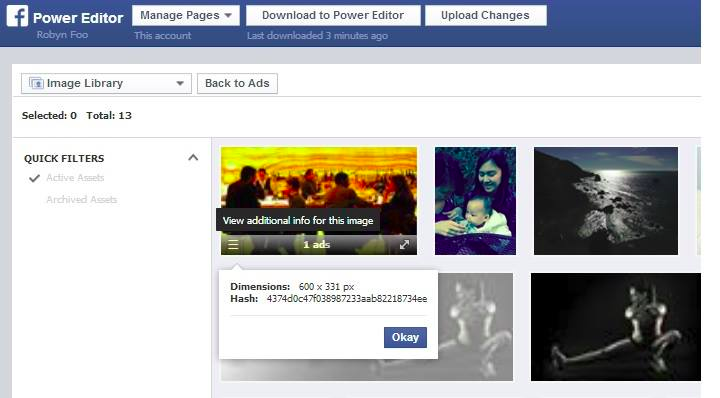Click the info list icon on restaurant image
The image size is (720, 398).
point(233,245)
